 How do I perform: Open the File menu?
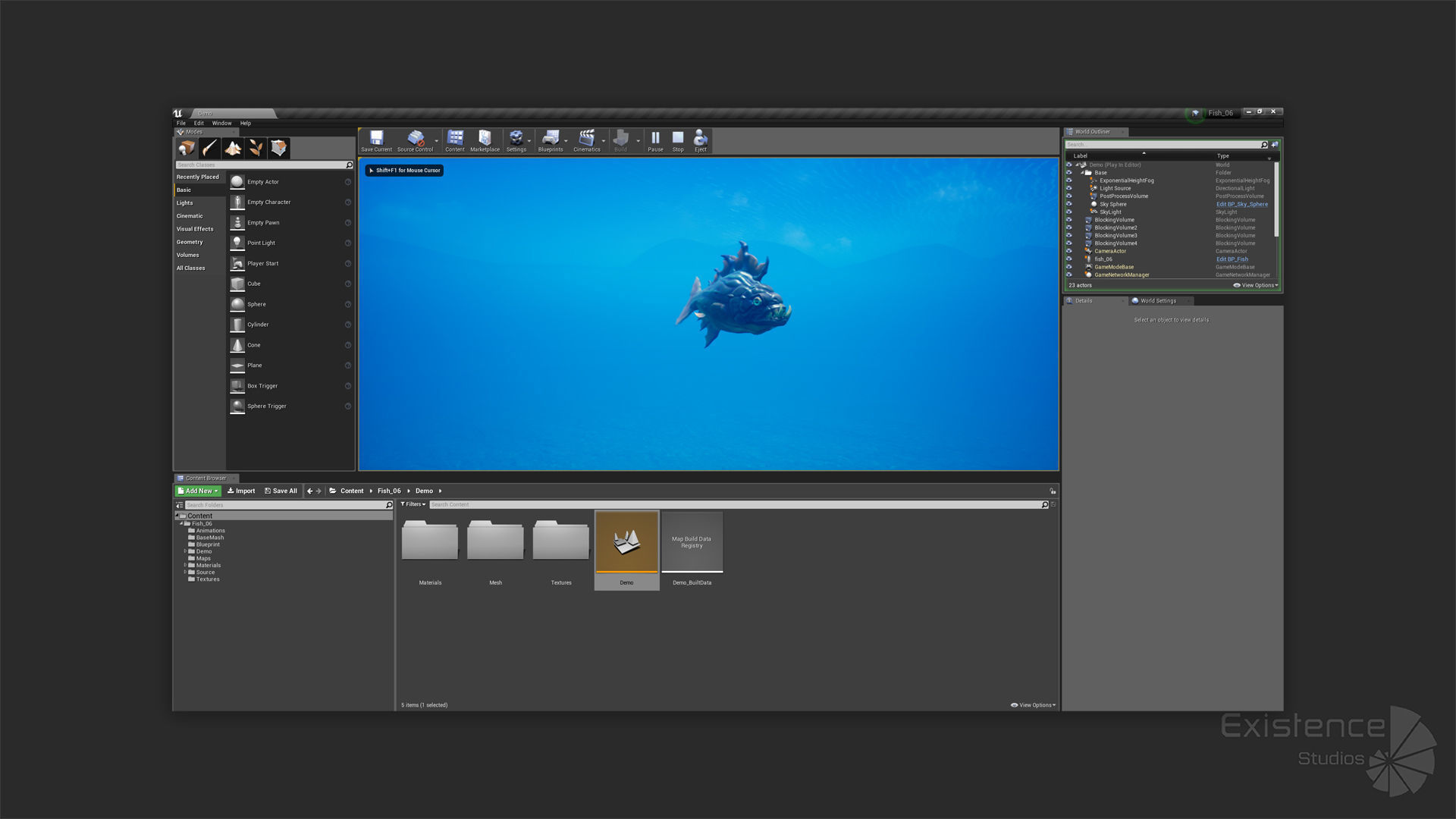point(181,123)
